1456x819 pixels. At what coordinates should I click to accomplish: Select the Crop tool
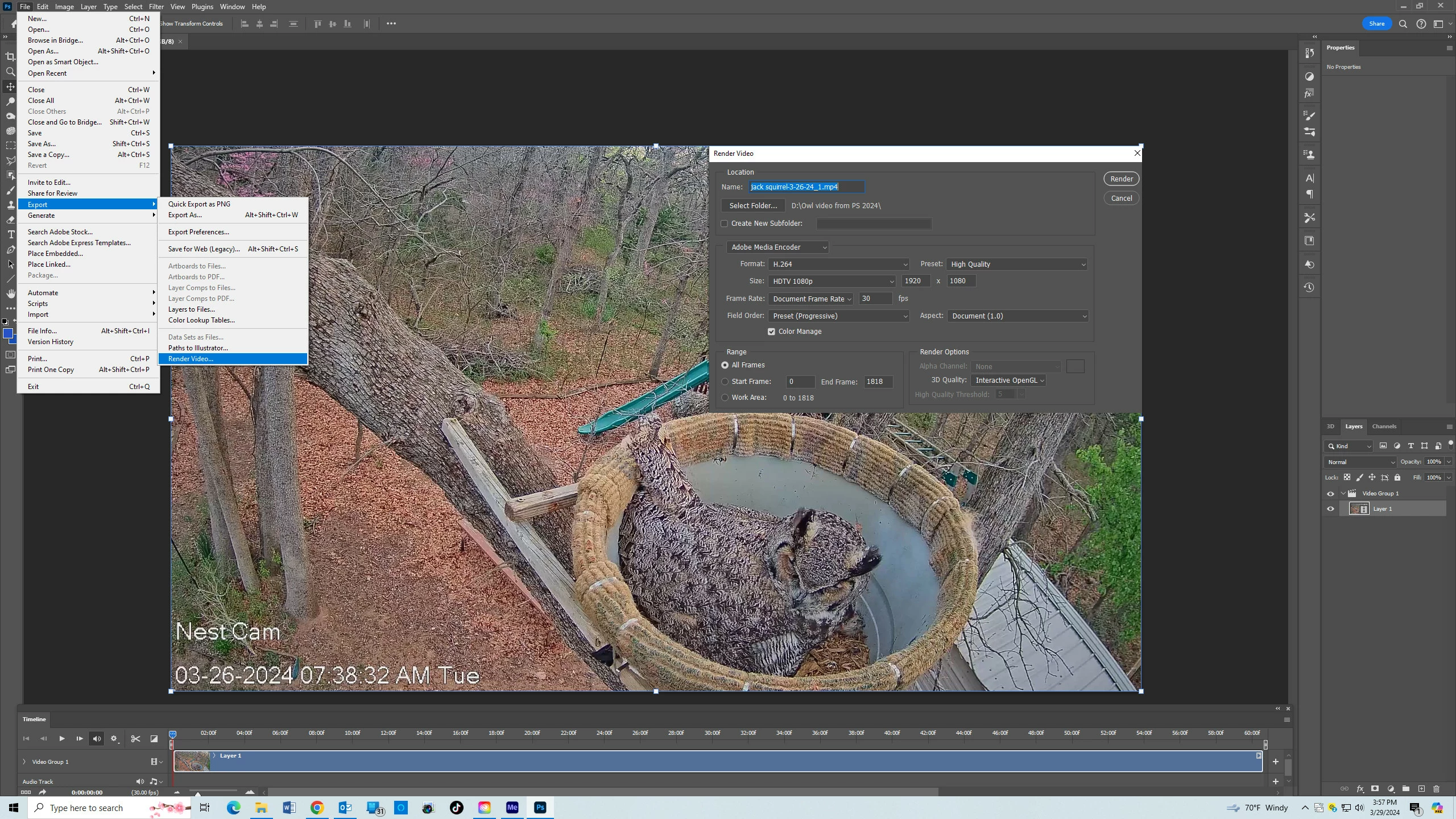tap(10, 56)
